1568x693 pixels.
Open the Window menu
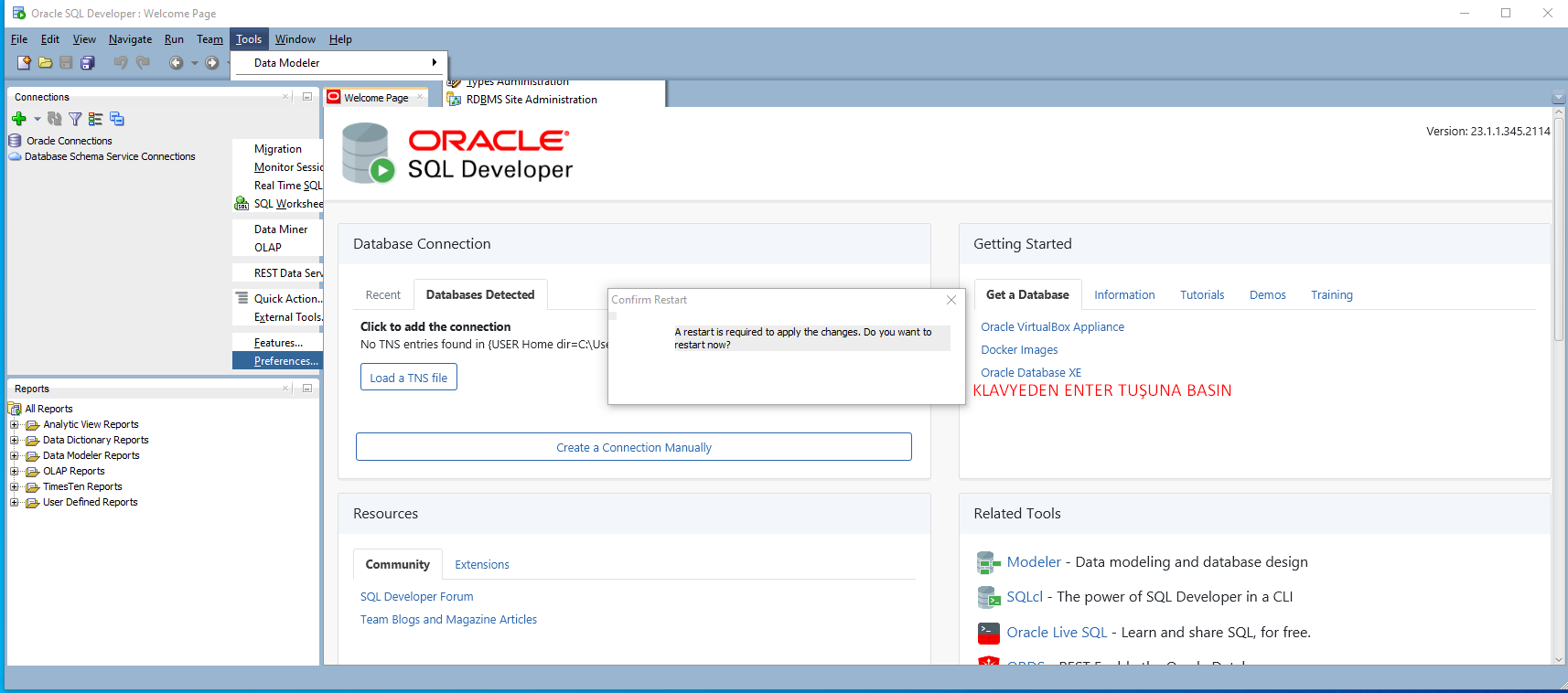point(295,39)
